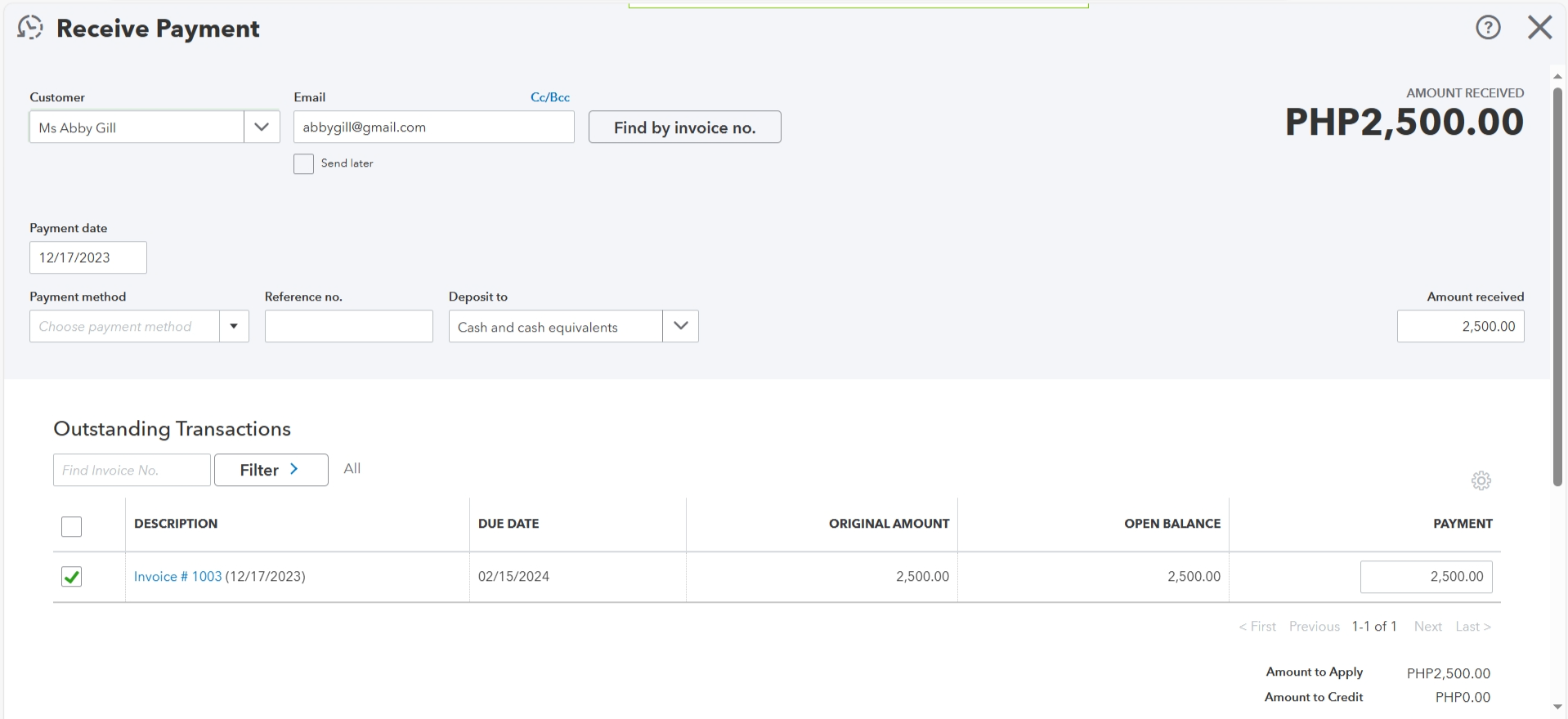
Task: Click the Filter arrow chevron icon
Action: (x=294, y=470)
